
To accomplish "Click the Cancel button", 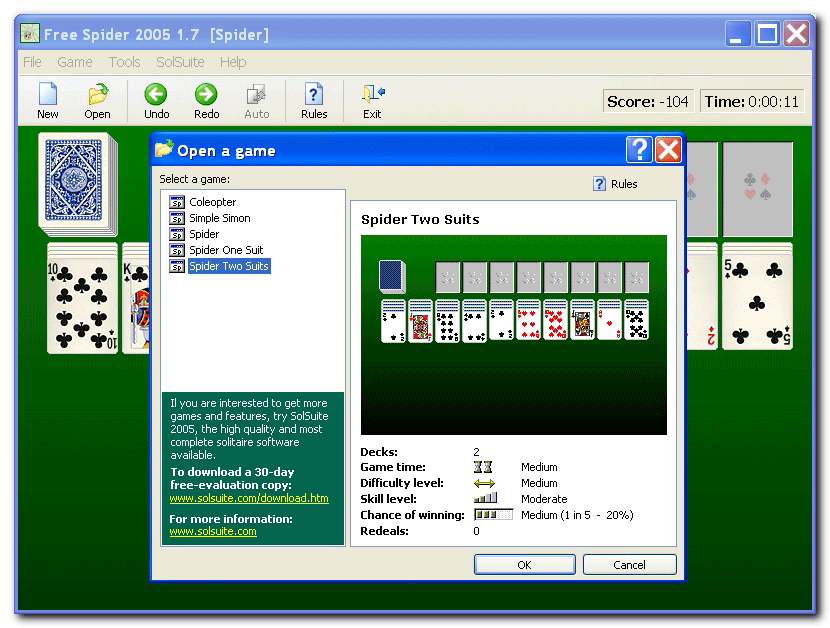I will [629, 564].
